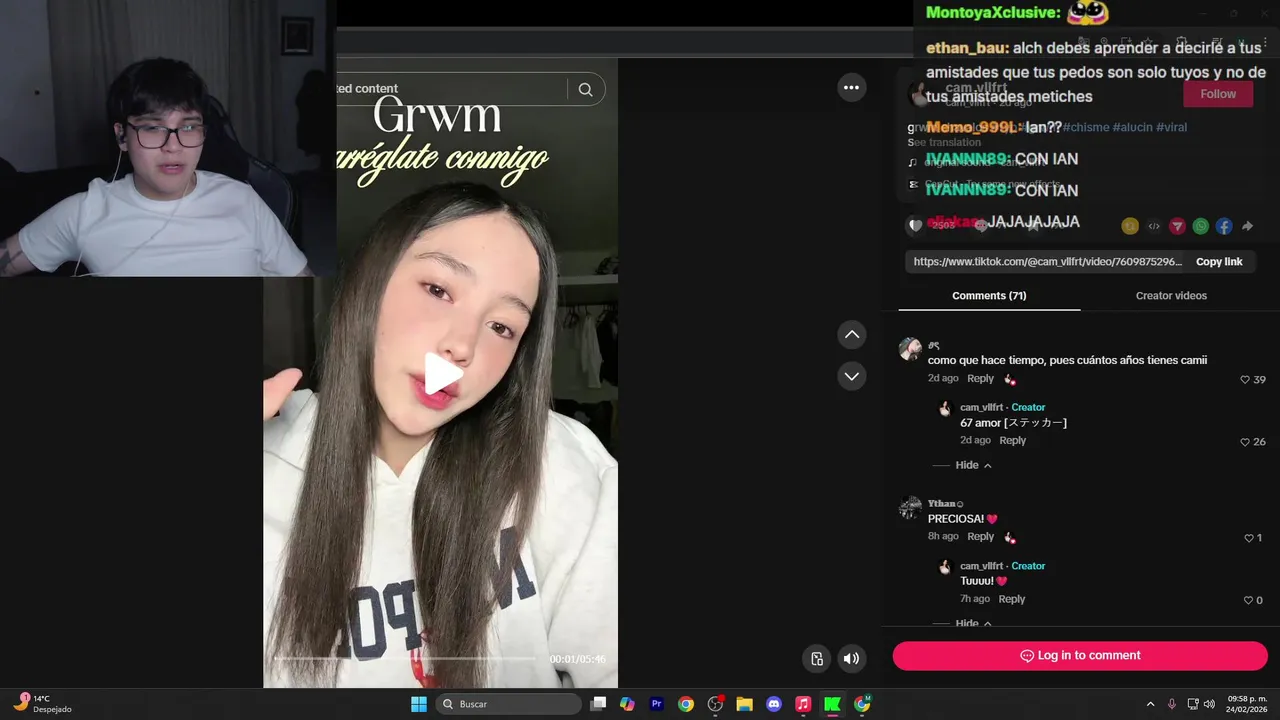Click Log in to comment
The width and height of the screenshot is (1280, 720).
1080,656
